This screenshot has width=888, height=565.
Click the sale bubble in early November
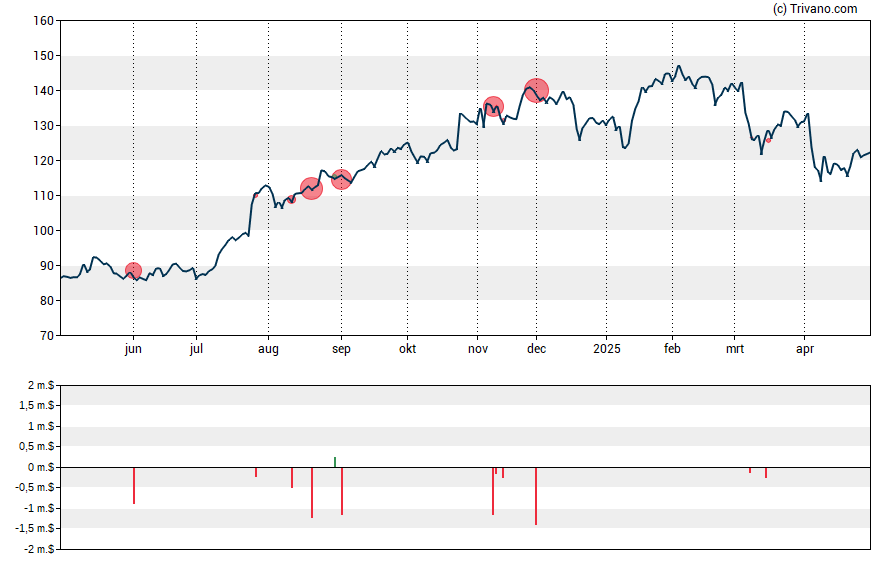pos(493,106)
